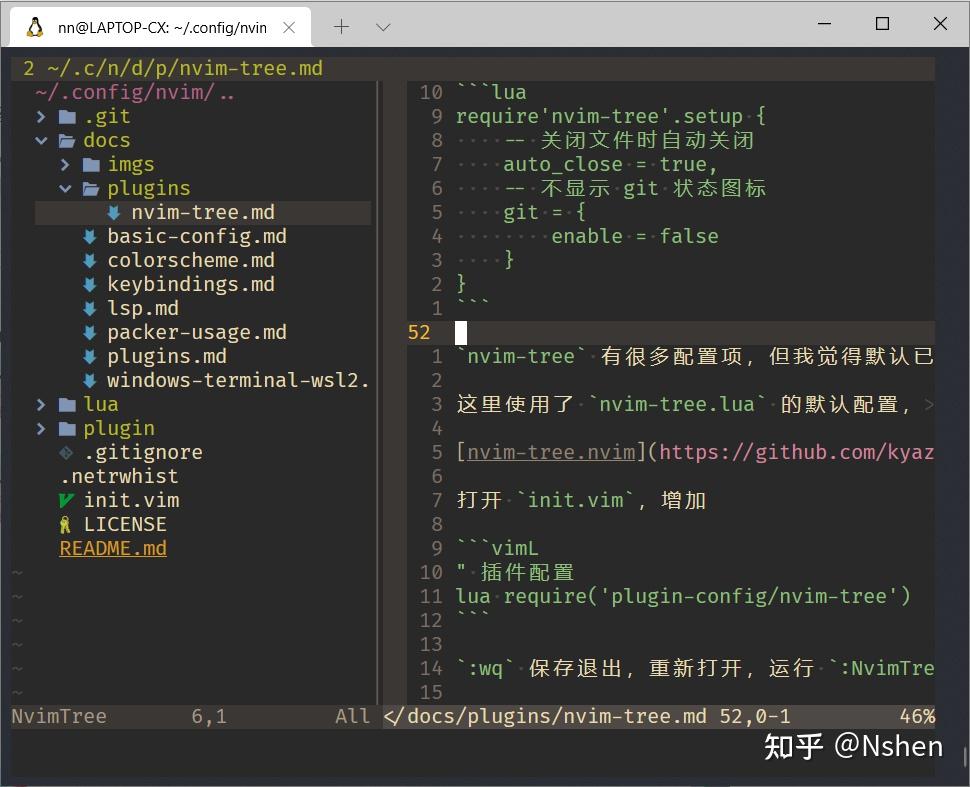Open the README.md link
This screenshot has height=787, width=970.
112,548
